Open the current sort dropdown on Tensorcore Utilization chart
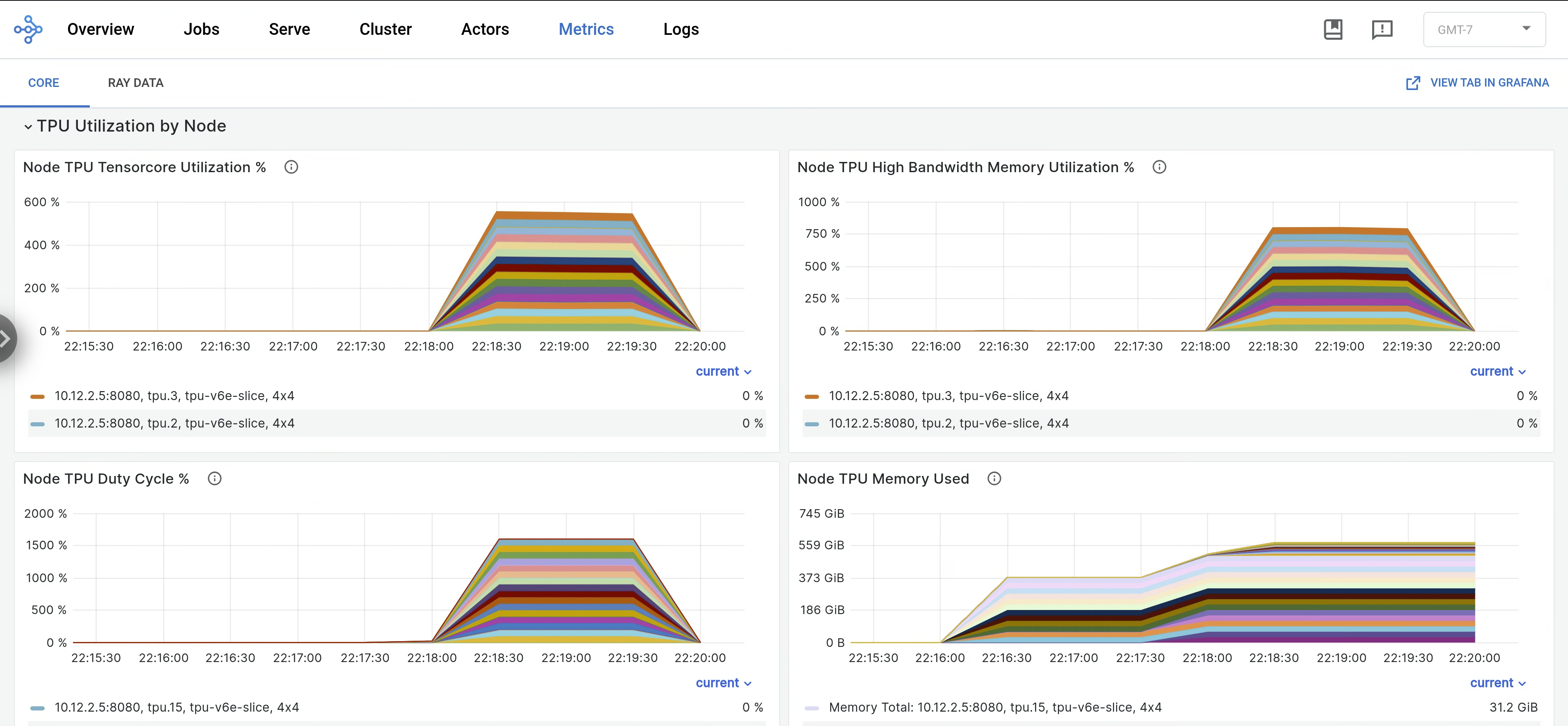1568x726 pixels. tap(723, 371)
